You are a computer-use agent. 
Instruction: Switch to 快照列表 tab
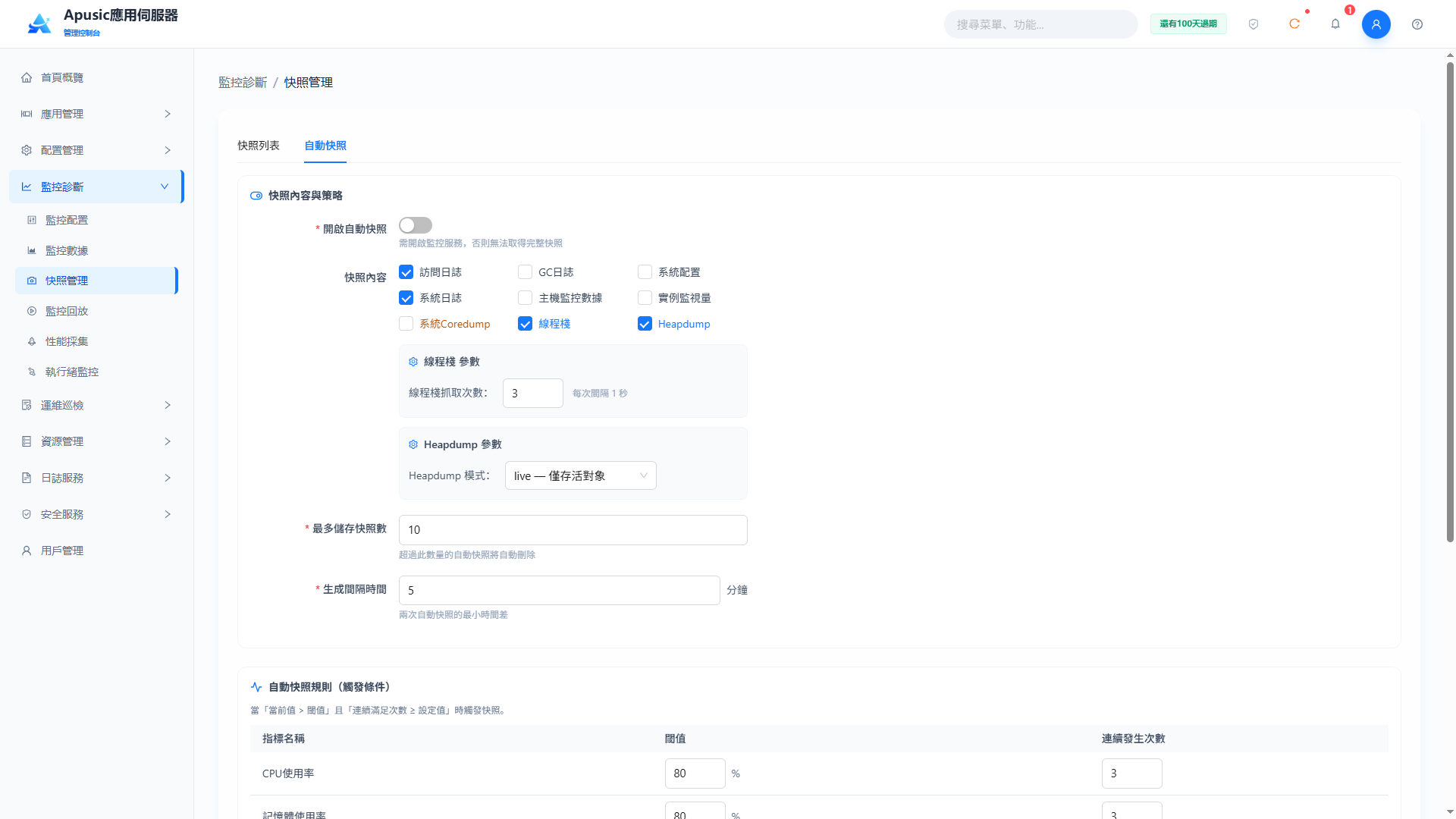pyautogui.click(x=259, y=146)
